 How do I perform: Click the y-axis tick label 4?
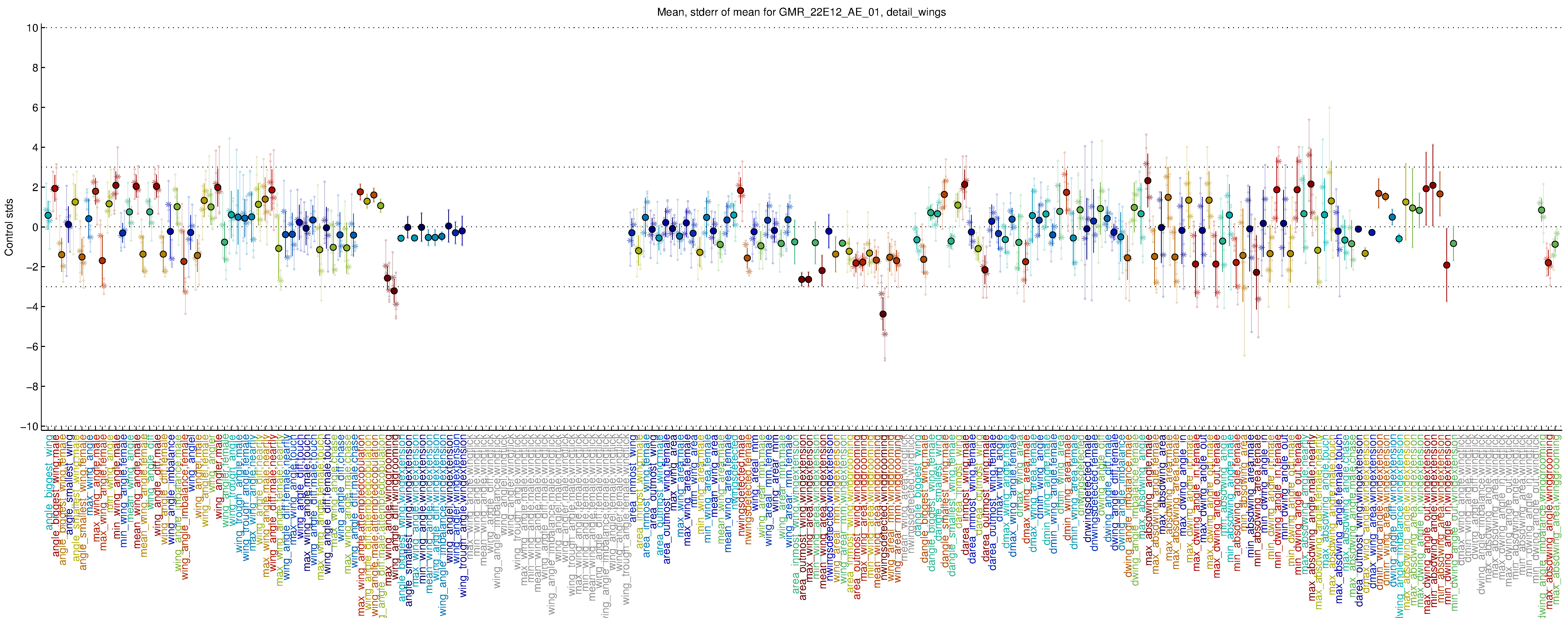(35, 147)
